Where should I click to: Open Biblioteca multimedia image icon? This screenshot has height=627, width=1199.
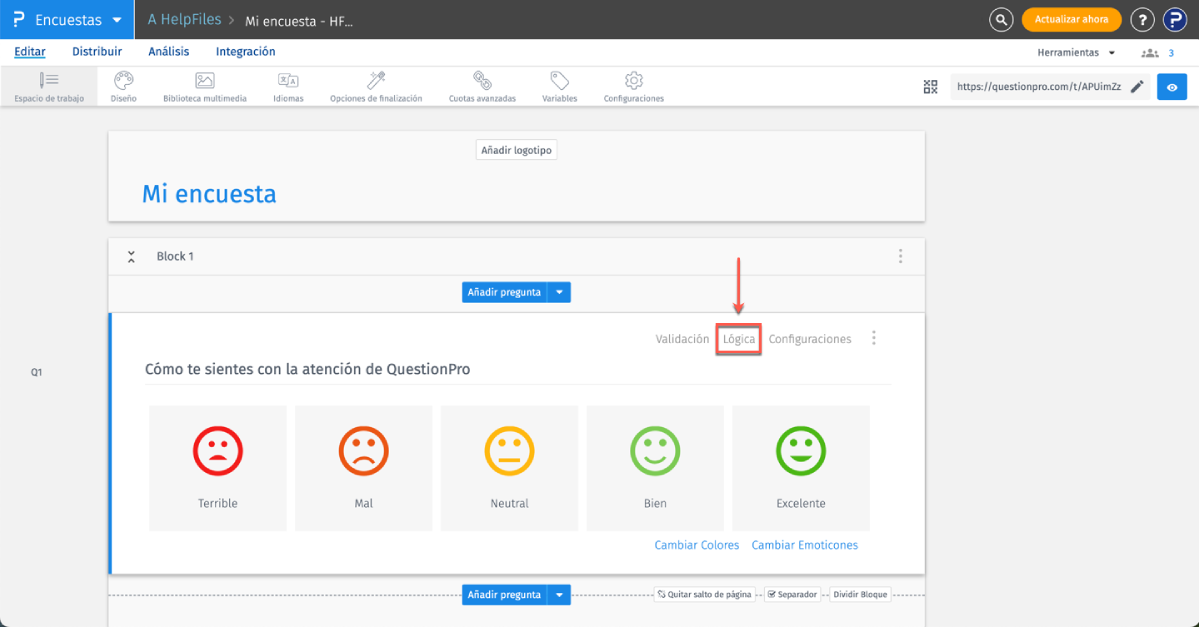coord(204,82)
